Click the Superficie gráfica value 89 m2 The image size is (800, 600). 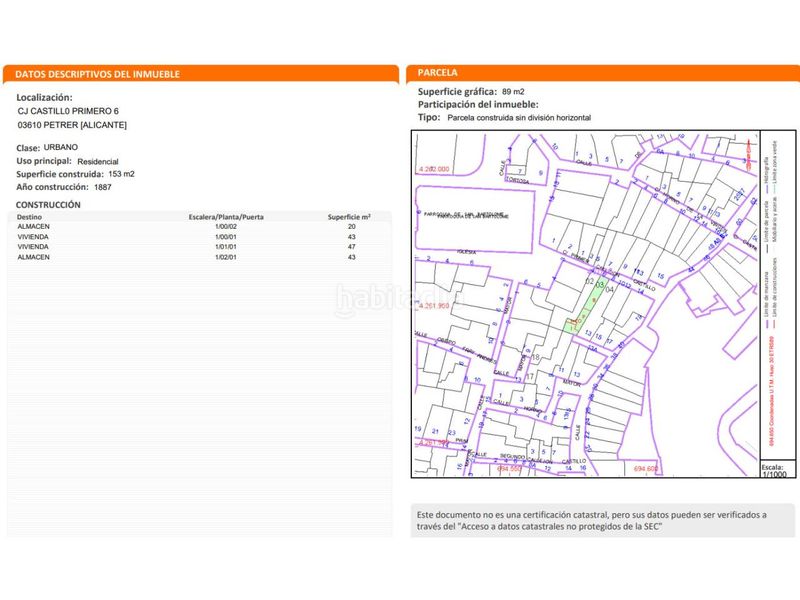tap(513, 92)
